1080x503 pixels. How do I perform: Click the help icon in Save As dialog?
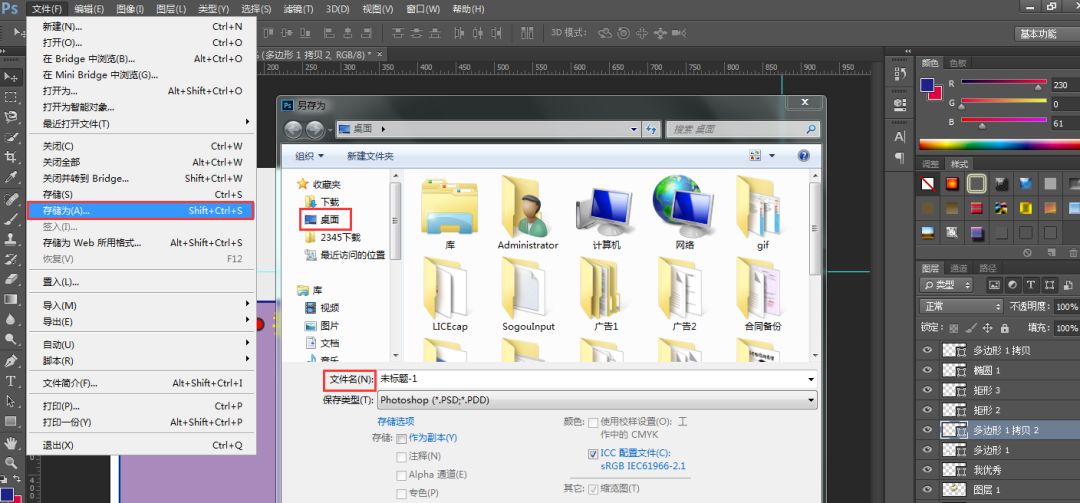803,156
